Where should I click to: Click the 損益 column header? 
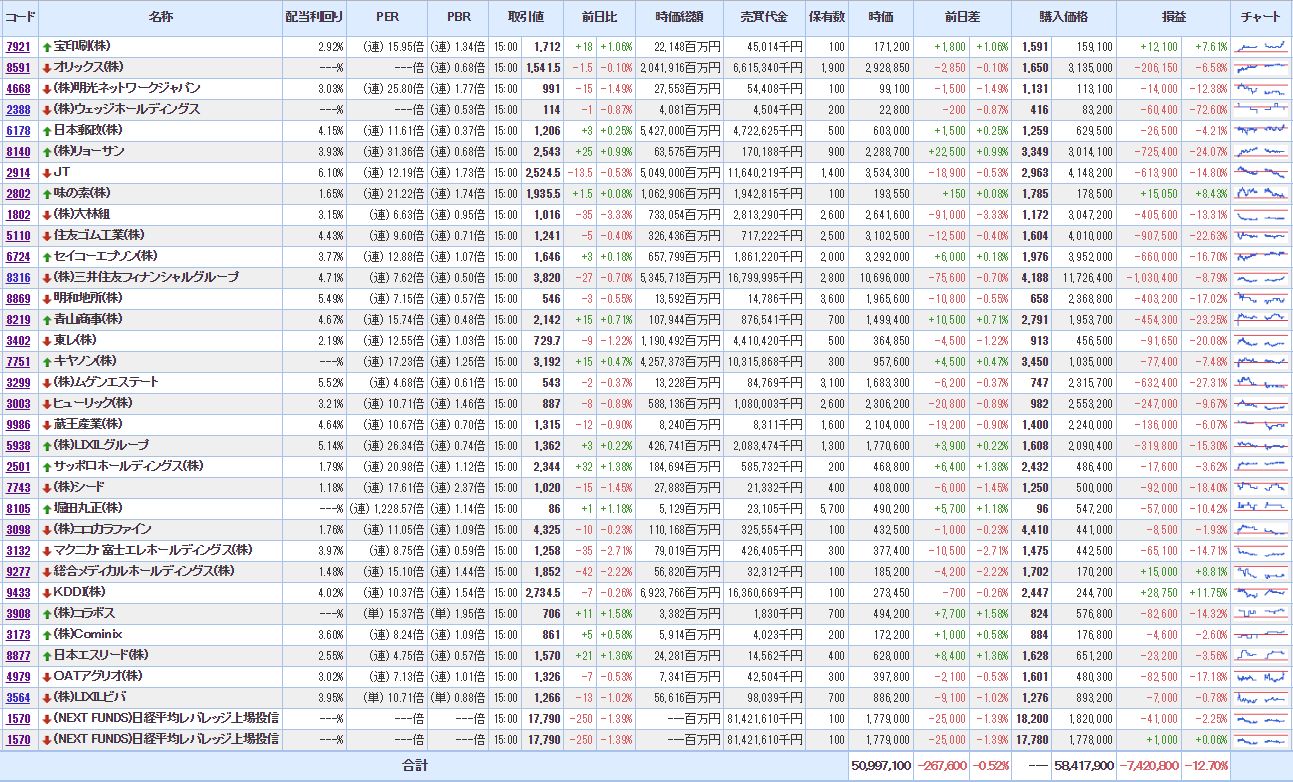pos(1174,18)
